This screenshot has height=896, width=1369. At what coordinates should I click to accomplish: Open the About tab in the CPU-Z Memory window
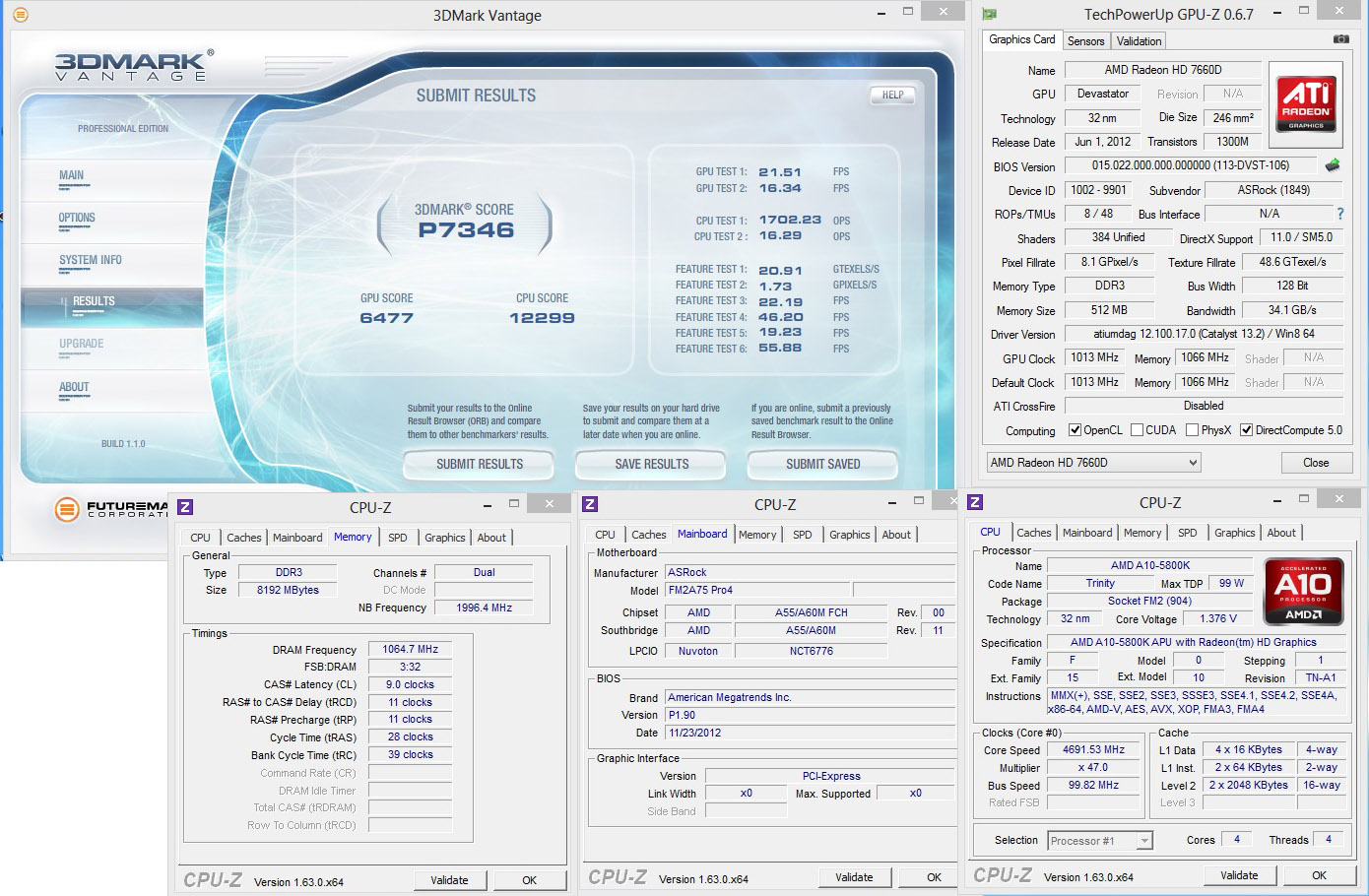click(491, 538)
